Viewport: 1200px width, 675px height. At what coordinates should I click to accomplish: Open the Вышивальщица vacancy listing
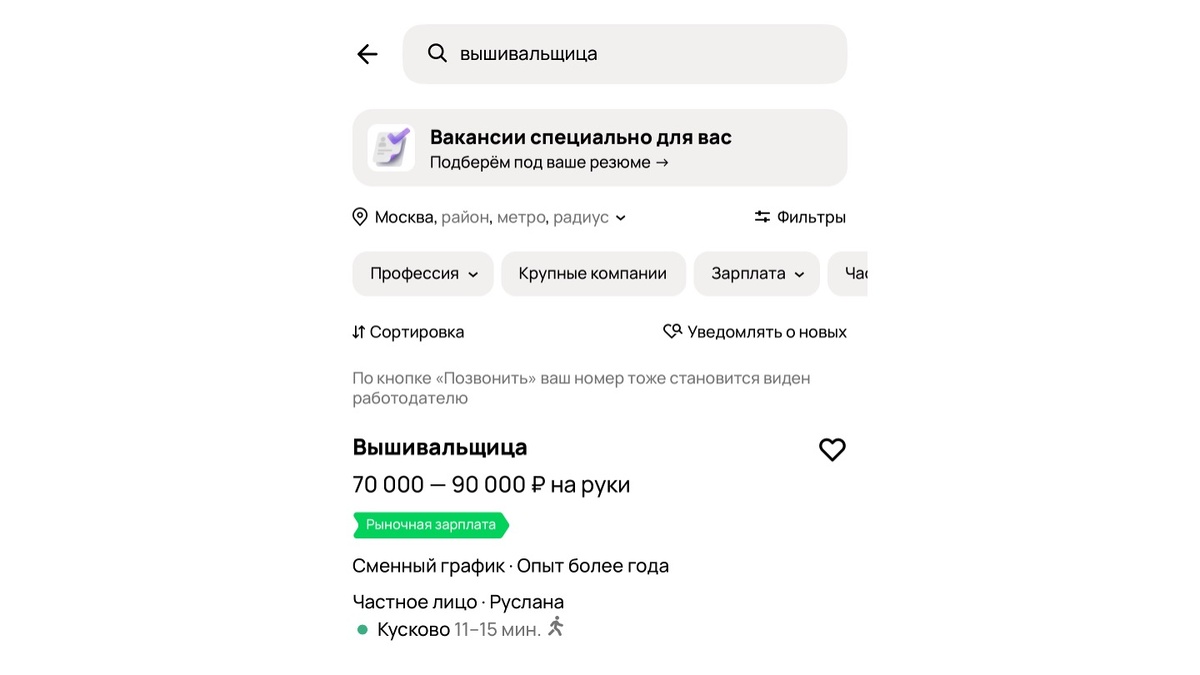click(439, 447)
